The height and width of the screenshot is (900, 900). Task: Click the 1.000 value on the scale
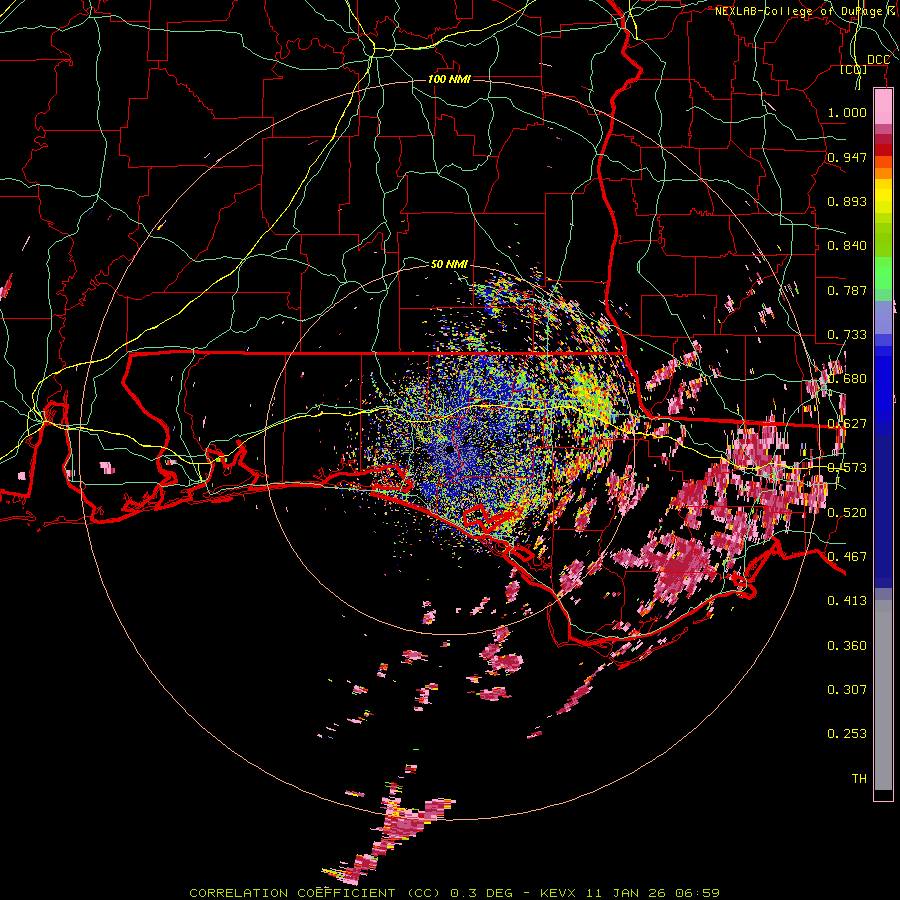(847, 112)
